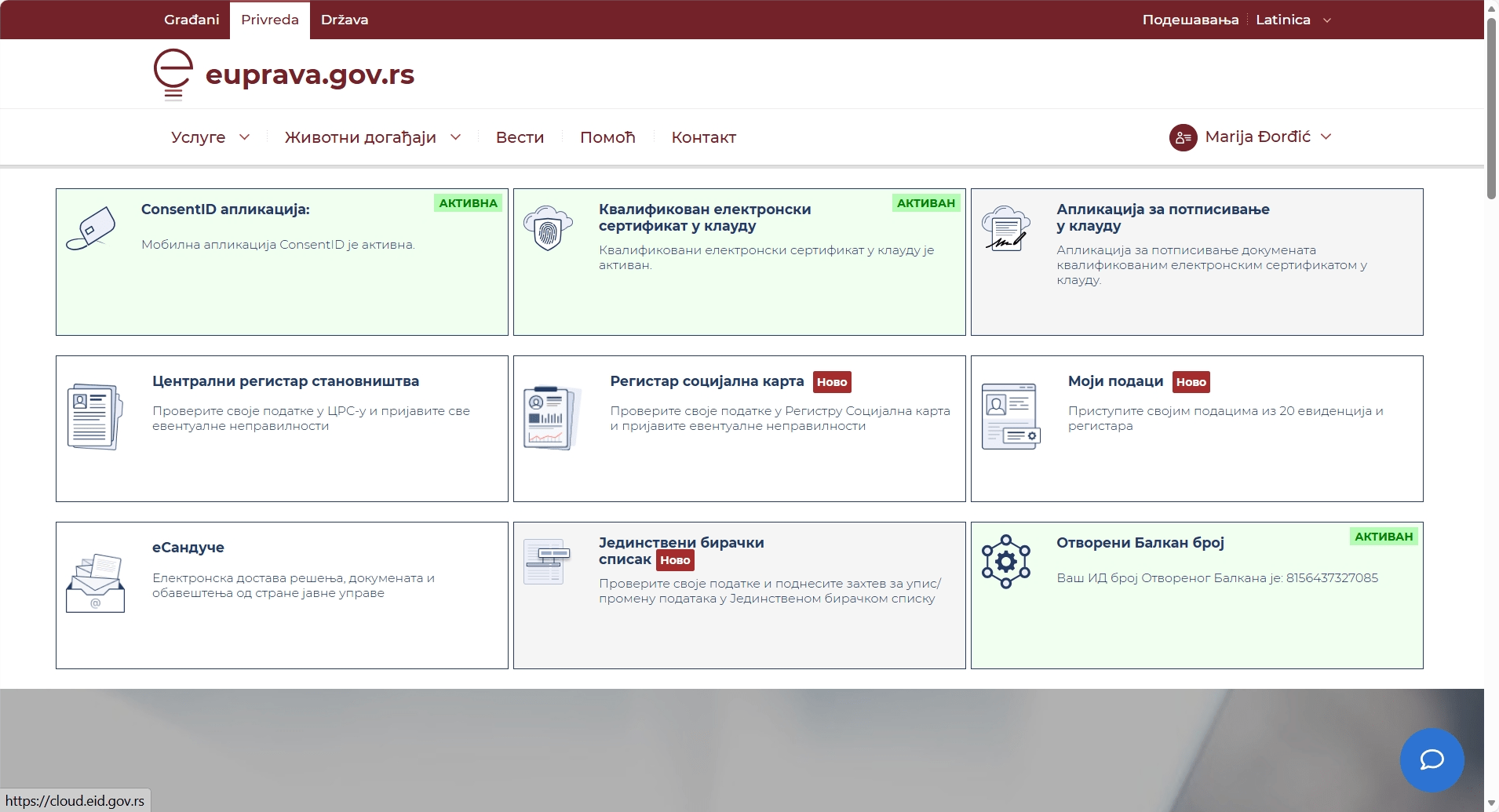The width and height of the screenshot is (1499, 812).
Task: Click the cloud document signing icon
Action: (1005, 228)
